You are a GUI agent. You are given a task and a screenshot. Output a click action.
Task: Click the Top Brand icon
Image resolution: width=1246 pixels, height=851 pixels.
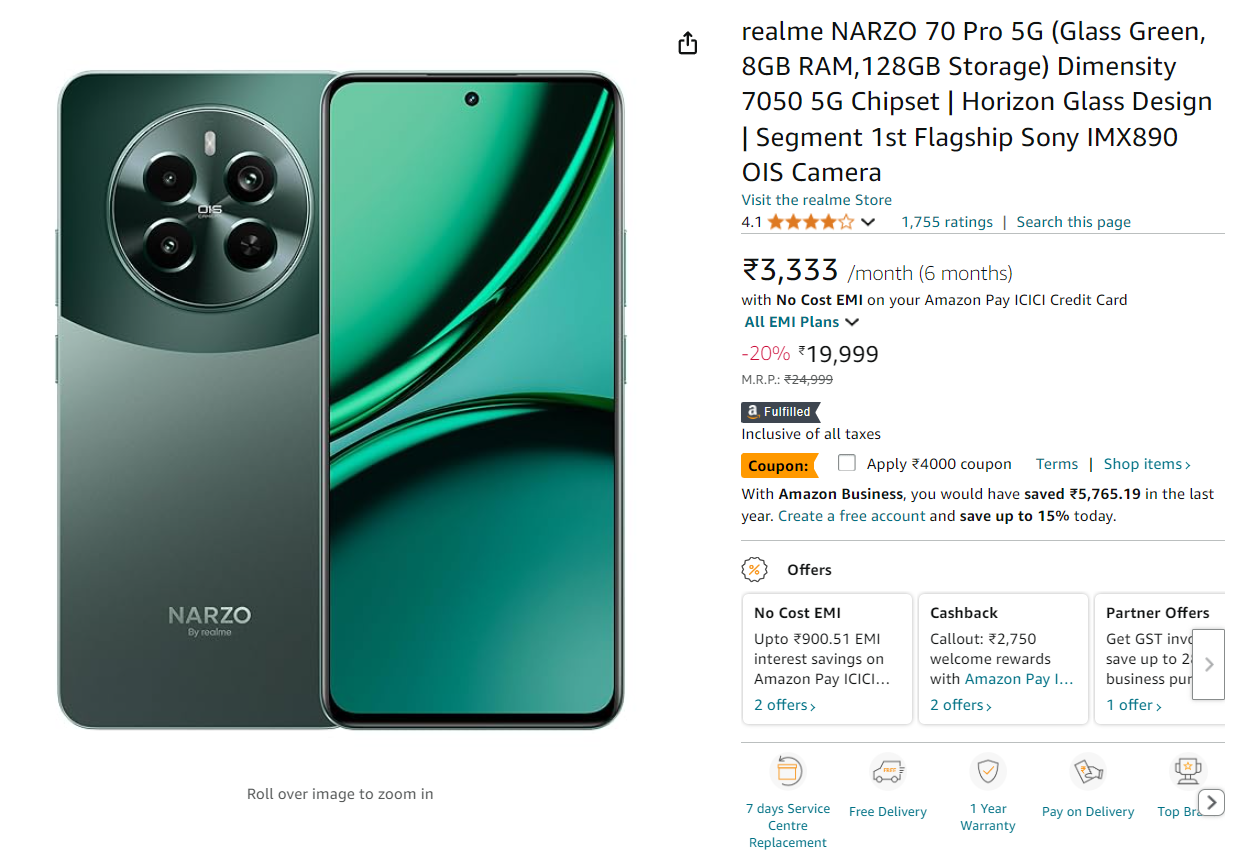point(1188,771)
